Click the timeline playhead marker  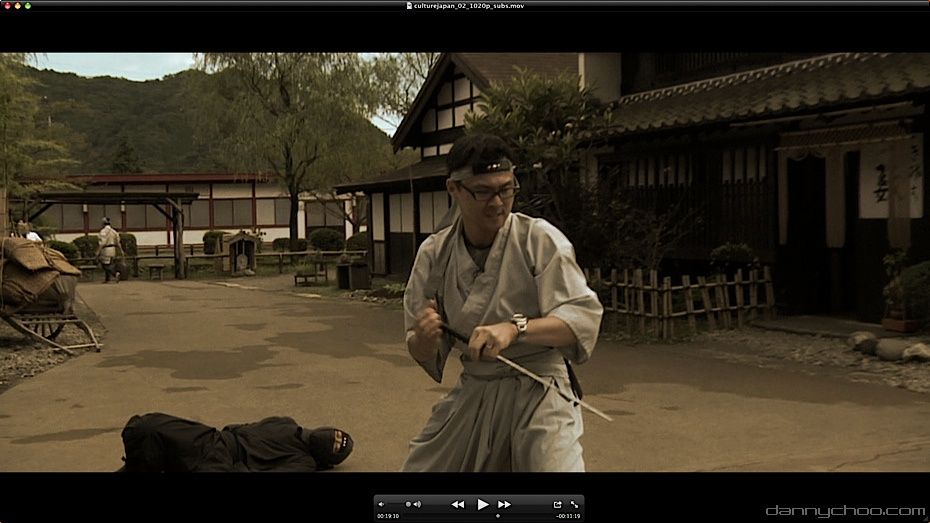click(x=497, y=516)
